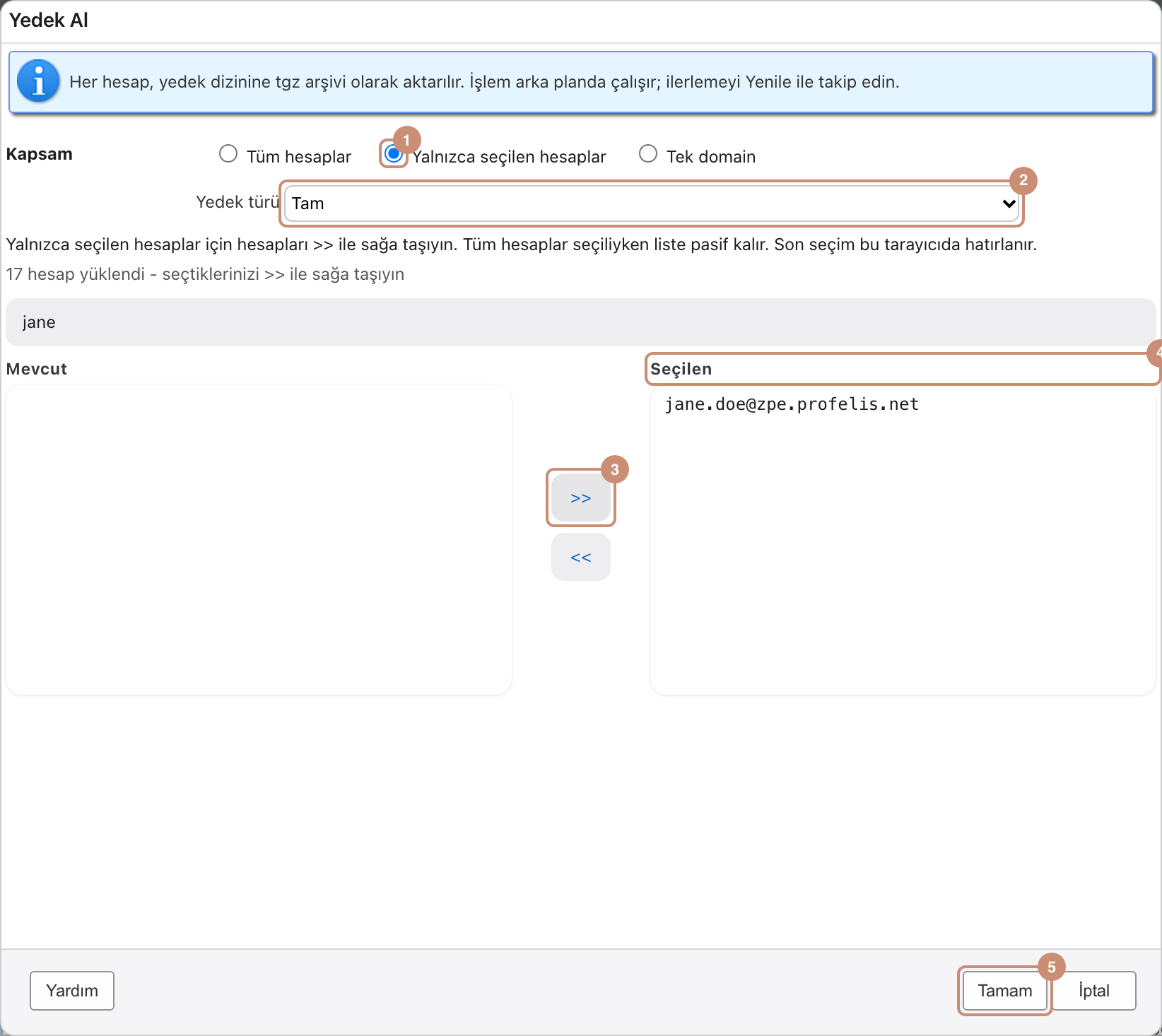Click the jane account search field

(x=581, y=322)
